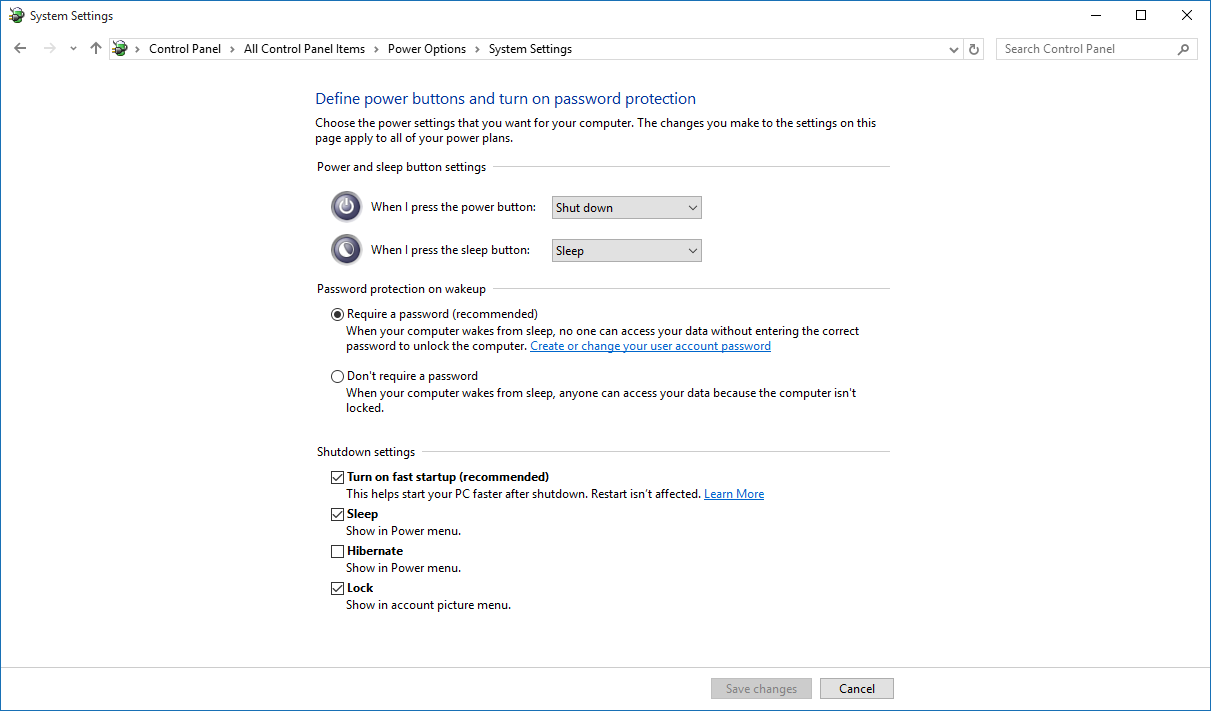Click the search magnifier icon
Image resolution: width=1211 pixels, height=711 pixels.
pyautogui.click(x=1184, y=49)
